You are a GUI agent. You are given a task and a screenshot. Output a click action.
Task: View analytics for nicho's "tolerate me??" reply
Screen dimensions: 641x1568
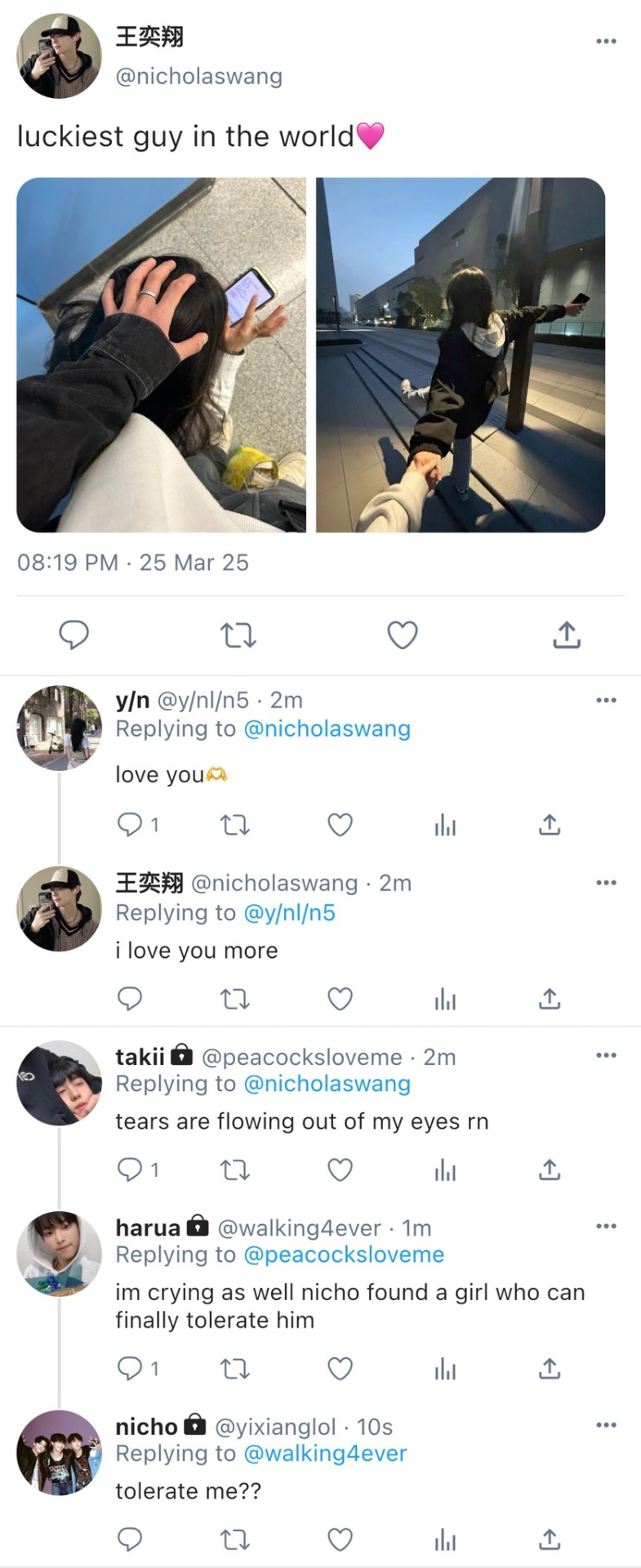[x=445, y=1539]
